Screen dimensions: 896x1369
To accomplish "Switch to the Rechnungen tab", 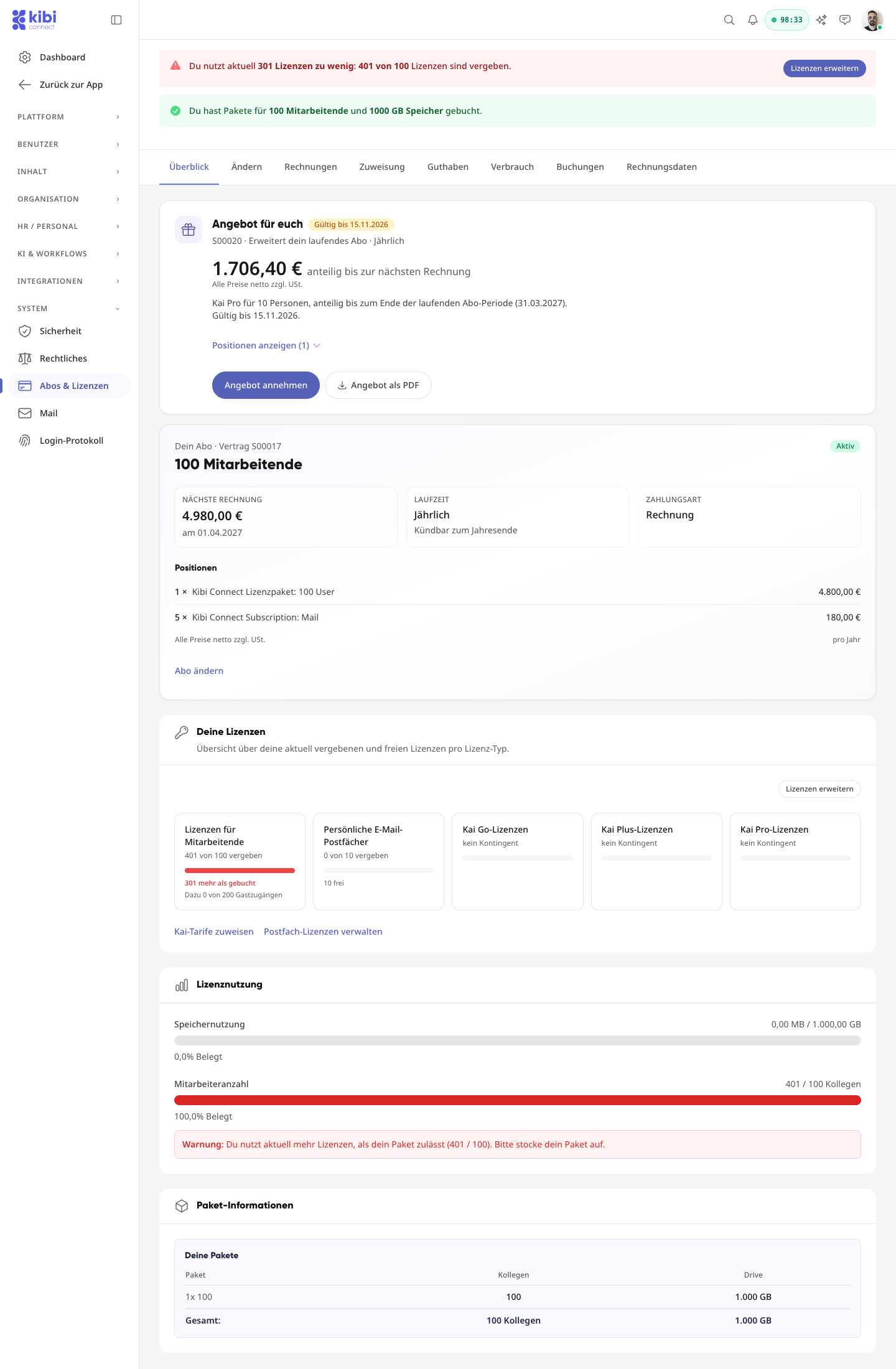I will tap(310, 167).
